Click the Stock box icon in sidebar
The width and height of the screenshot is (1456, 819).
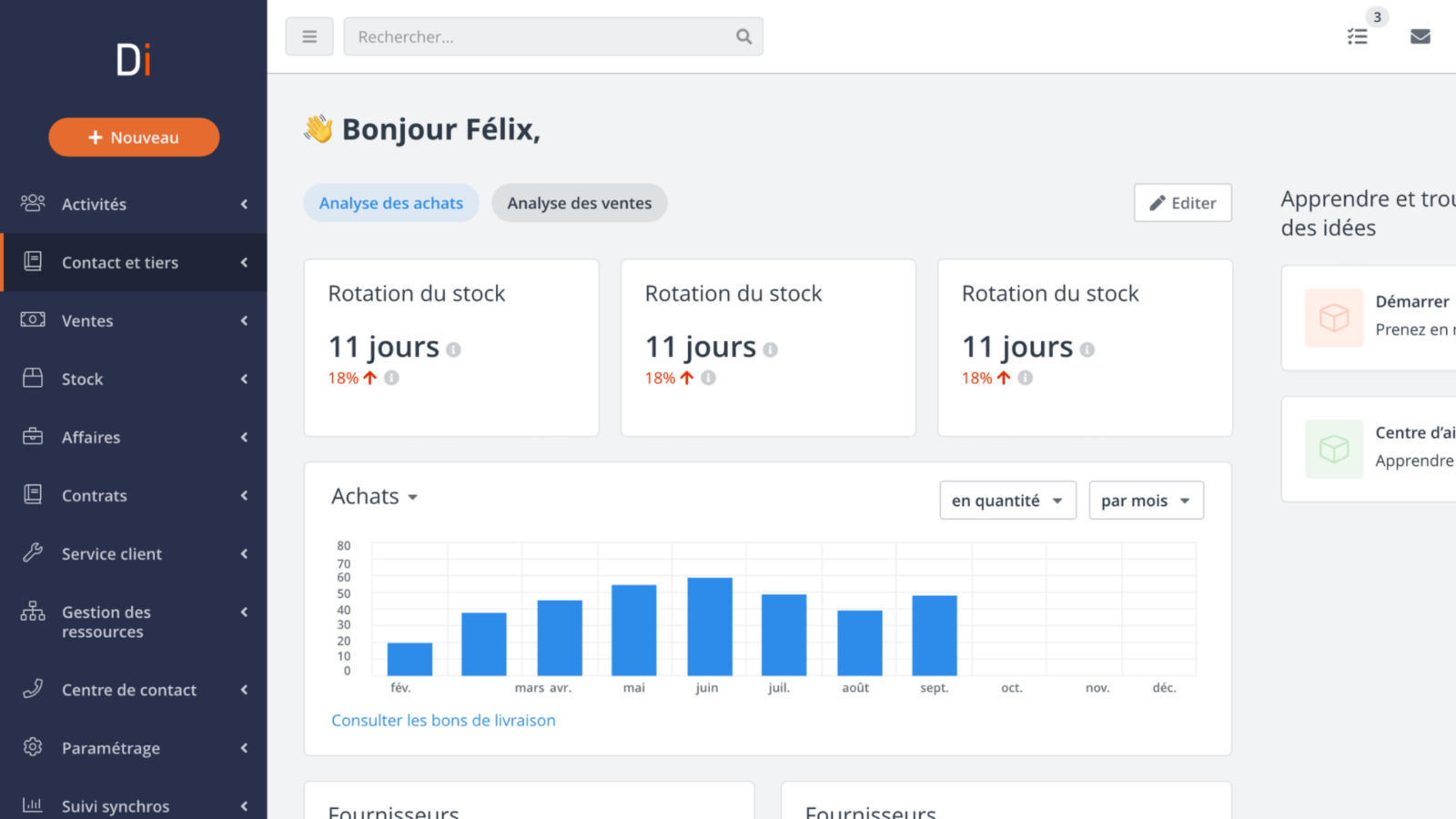coord(33,379)
